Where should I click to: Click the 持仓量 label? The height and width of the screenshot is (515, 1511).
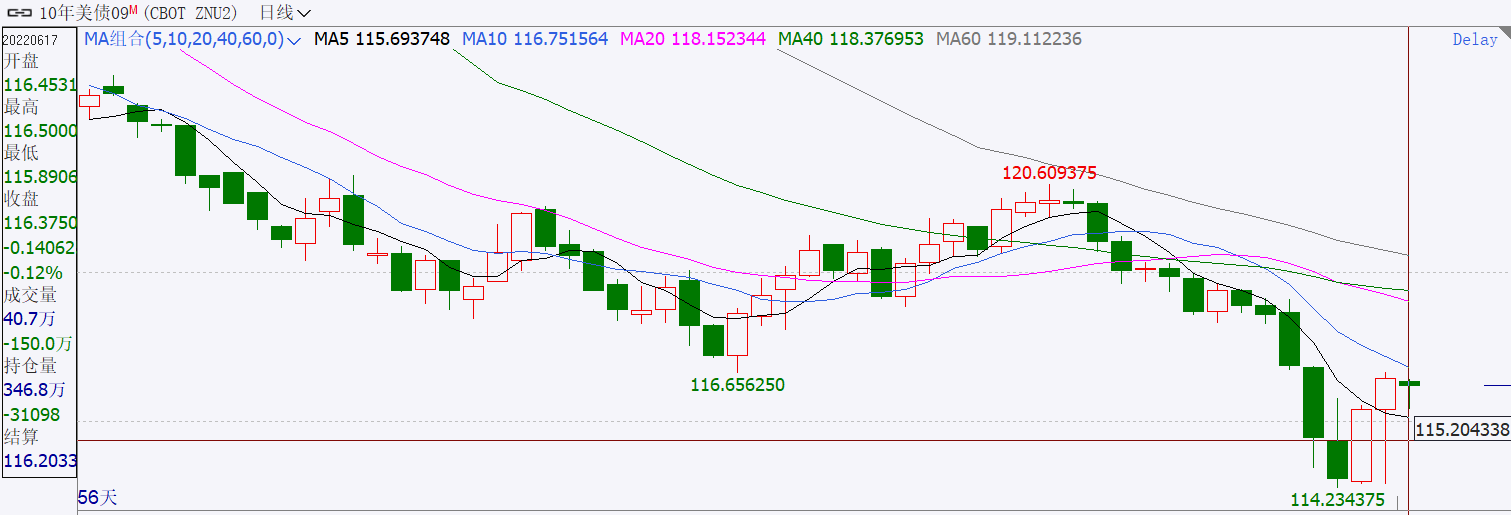(x=30, y=366)
